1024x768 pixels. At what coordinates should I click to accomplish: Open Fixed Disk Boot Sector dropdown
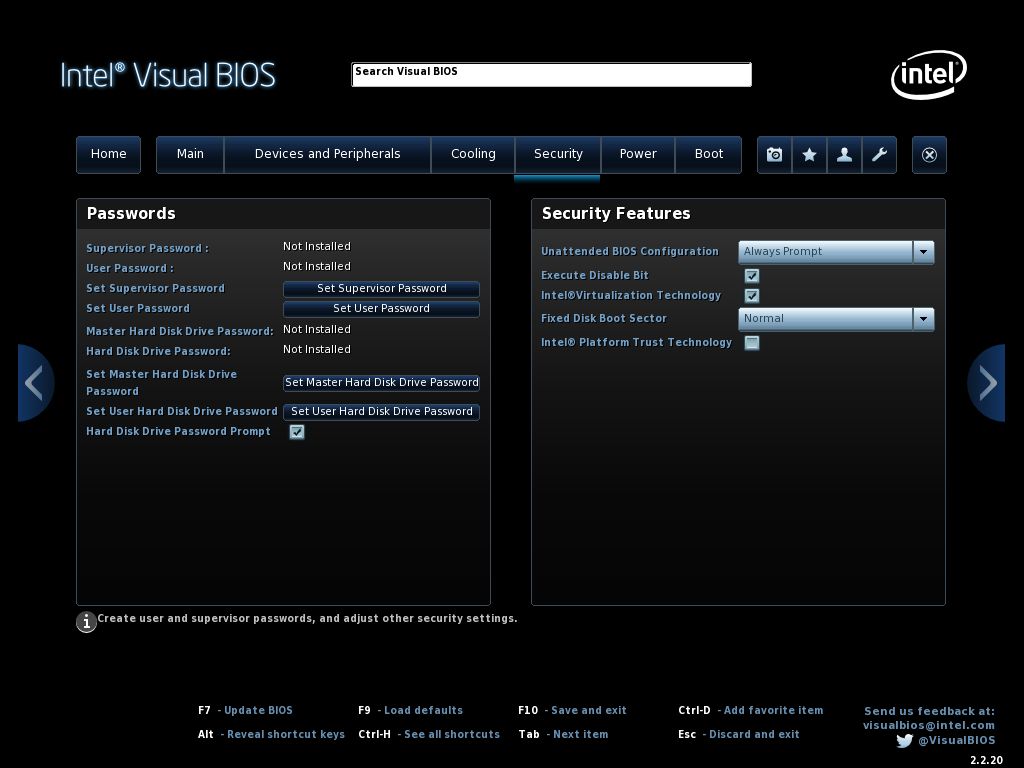tap(836, 319)
